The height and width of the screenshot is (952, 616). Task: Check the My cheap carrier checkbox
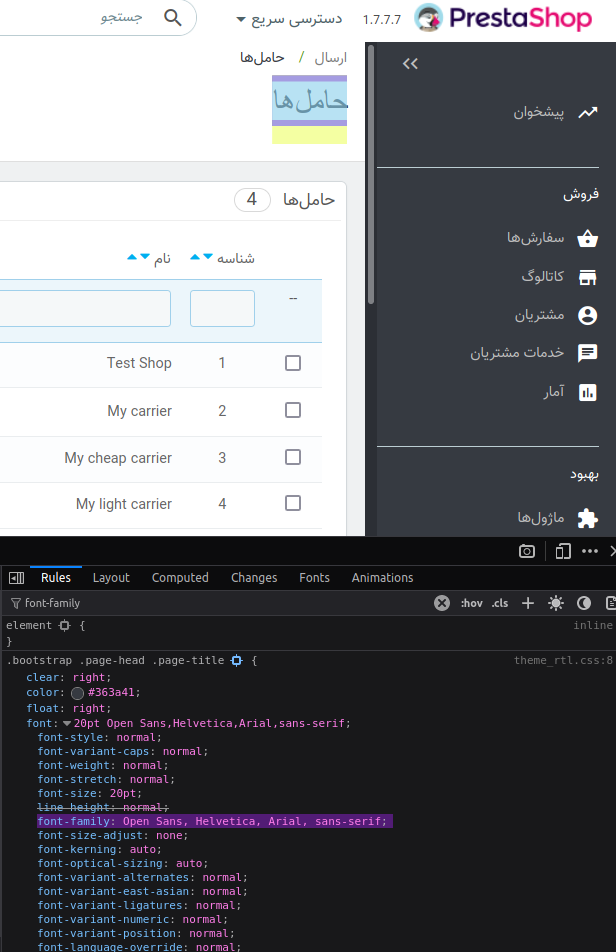point(293,457)
